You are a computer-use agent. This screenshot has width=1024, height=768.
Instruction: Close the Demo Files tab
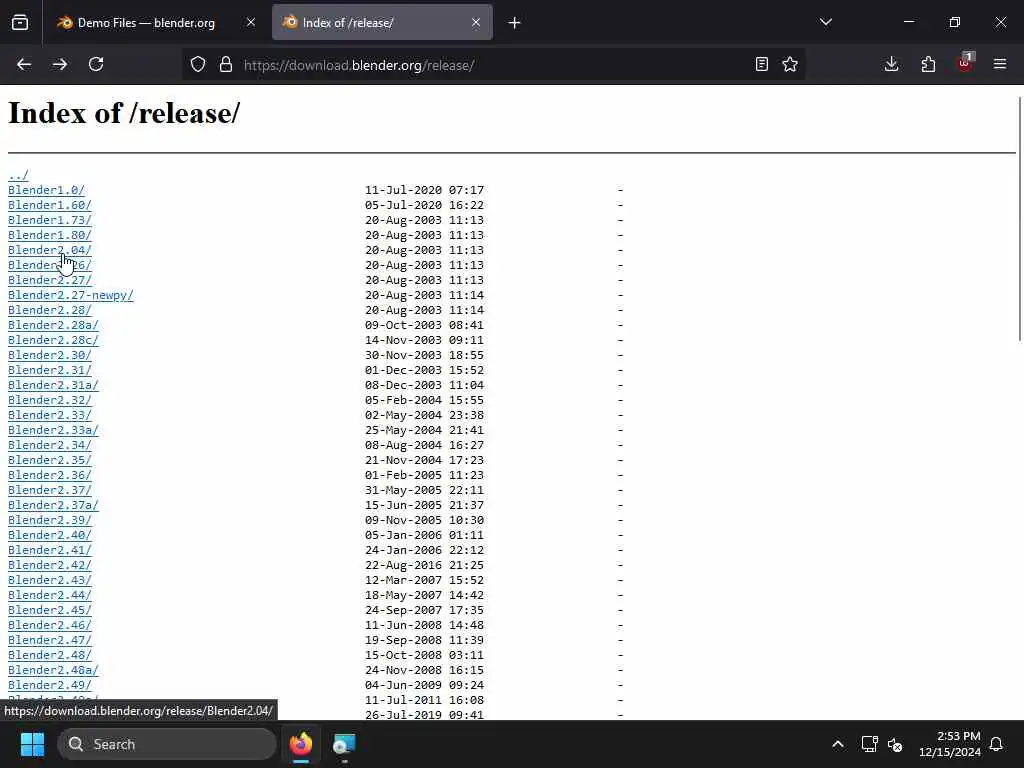[251, 23]
